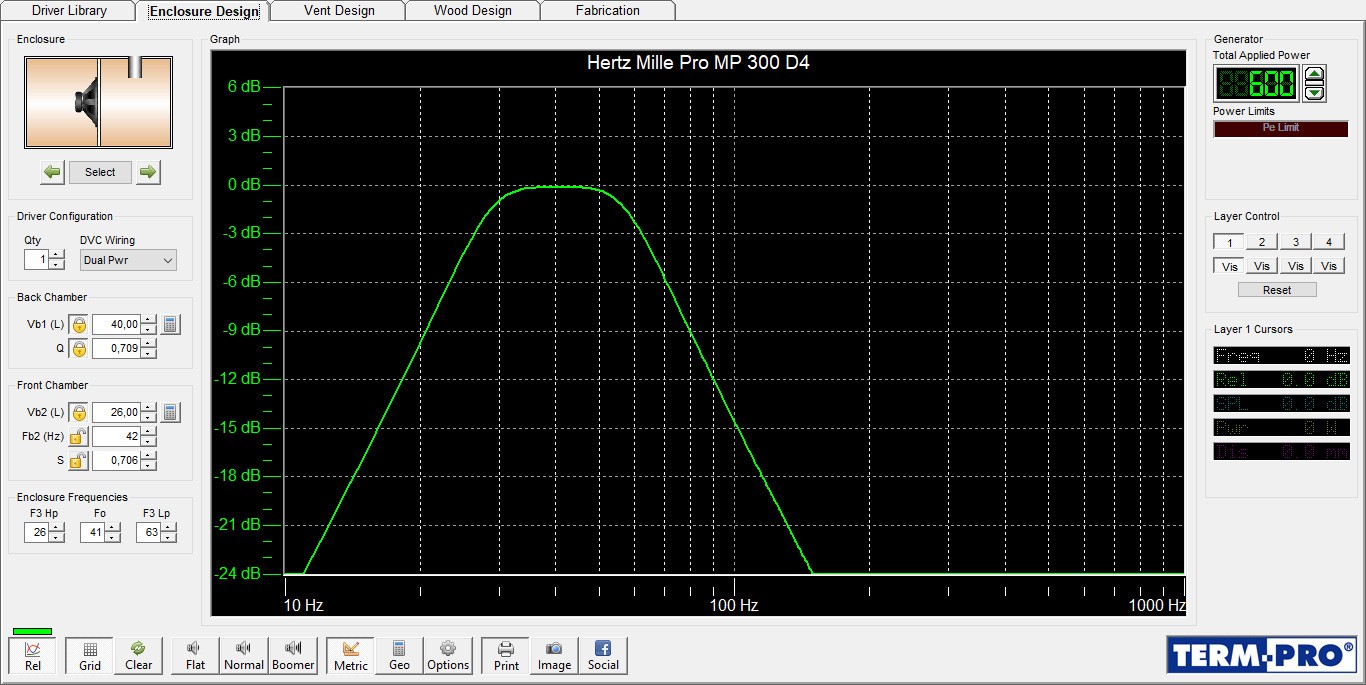Click the next enclosure green right arrow
Viewport: 1366px width, 685px height.
click(148, 172)
